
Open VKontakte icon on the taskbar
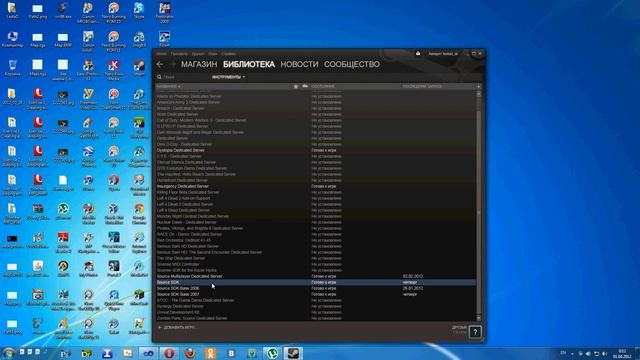[231, 353]
